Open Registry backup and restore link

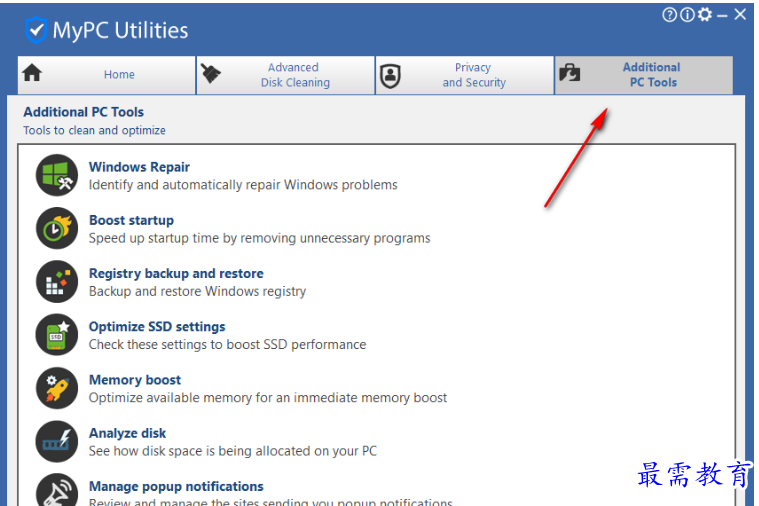176,274
